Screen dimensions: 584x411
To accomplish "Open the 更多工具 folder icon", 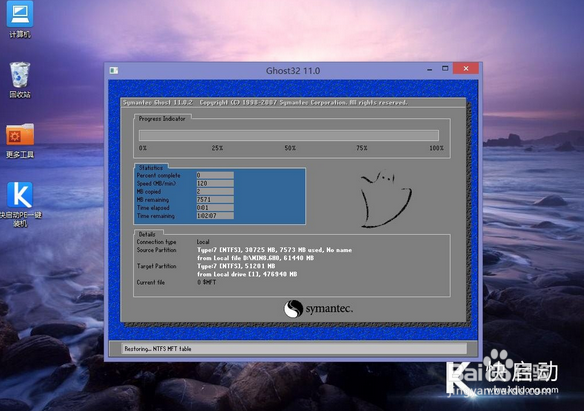I will (20, 141).
